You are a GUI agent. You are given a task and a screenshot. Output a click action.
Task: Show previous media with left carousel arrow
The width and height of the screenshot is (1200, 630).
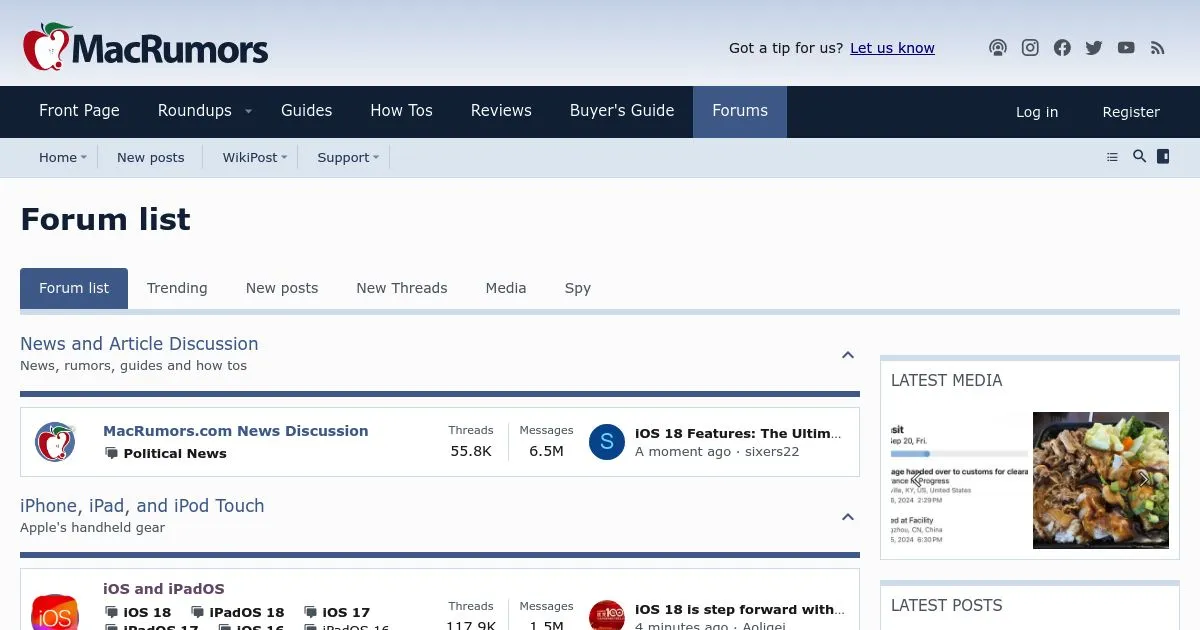[x=917, y=480]
